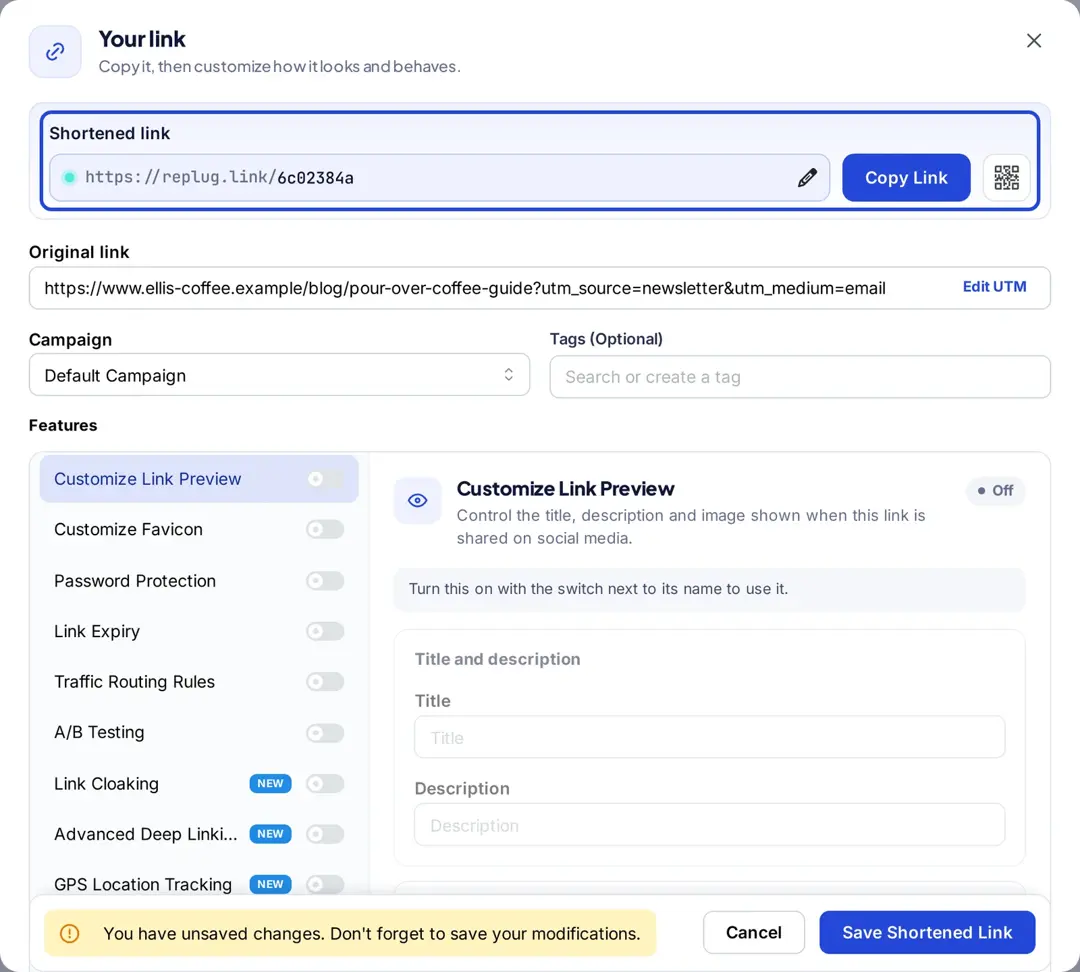Viewport: 1080px width, 972px height.
Task: Open the Campaign dropdown
Action: pos(279,375)
